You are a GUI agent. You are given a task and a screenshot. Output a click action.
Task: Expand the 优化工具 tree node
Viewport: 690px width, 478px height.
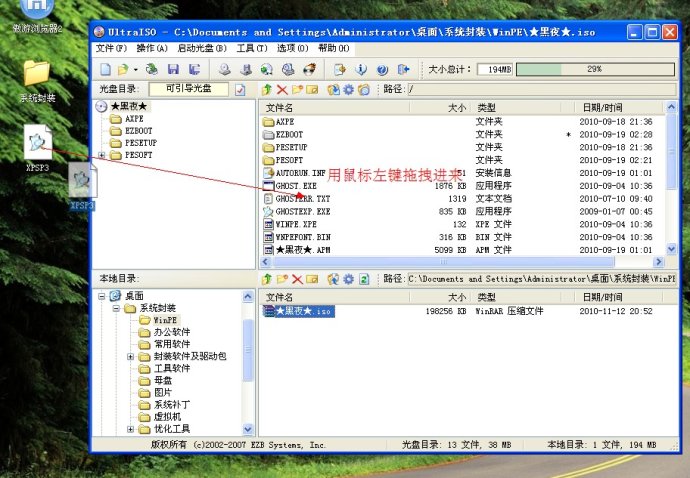pyautogui.click(x=131, y=429)
